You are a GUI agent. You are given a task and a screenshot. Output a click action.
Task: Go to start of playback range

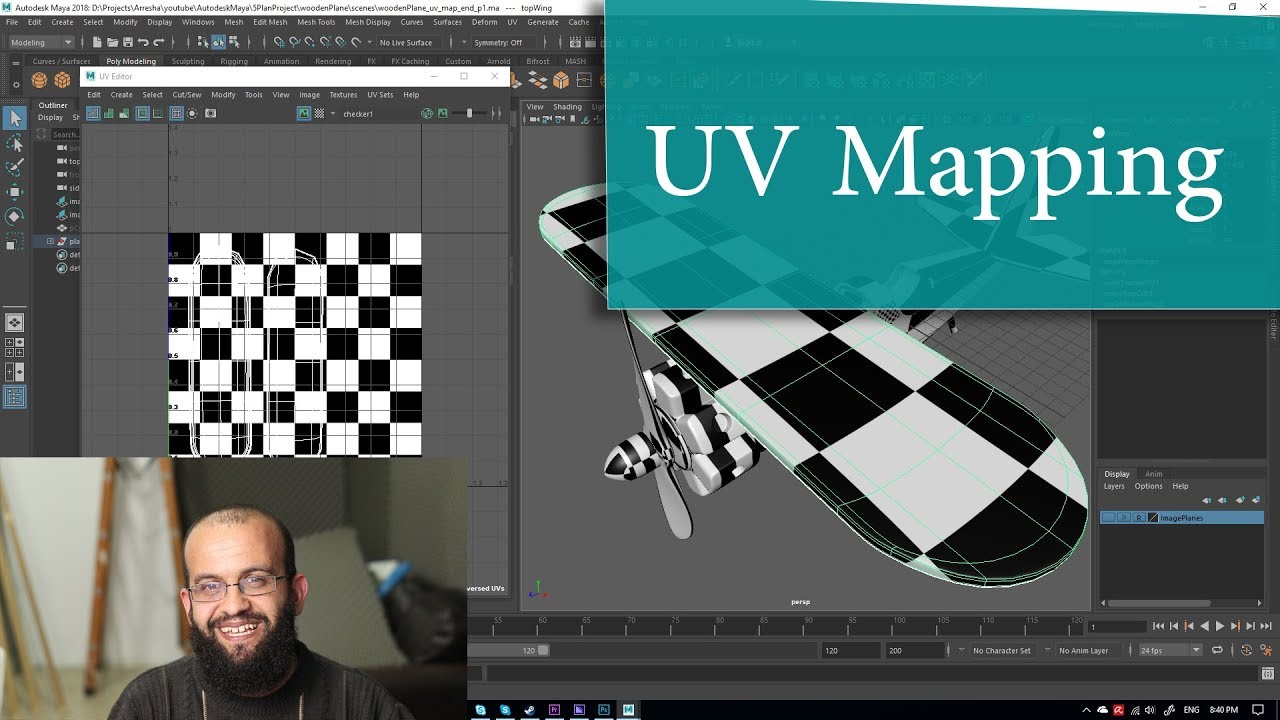coord(1158,626)
